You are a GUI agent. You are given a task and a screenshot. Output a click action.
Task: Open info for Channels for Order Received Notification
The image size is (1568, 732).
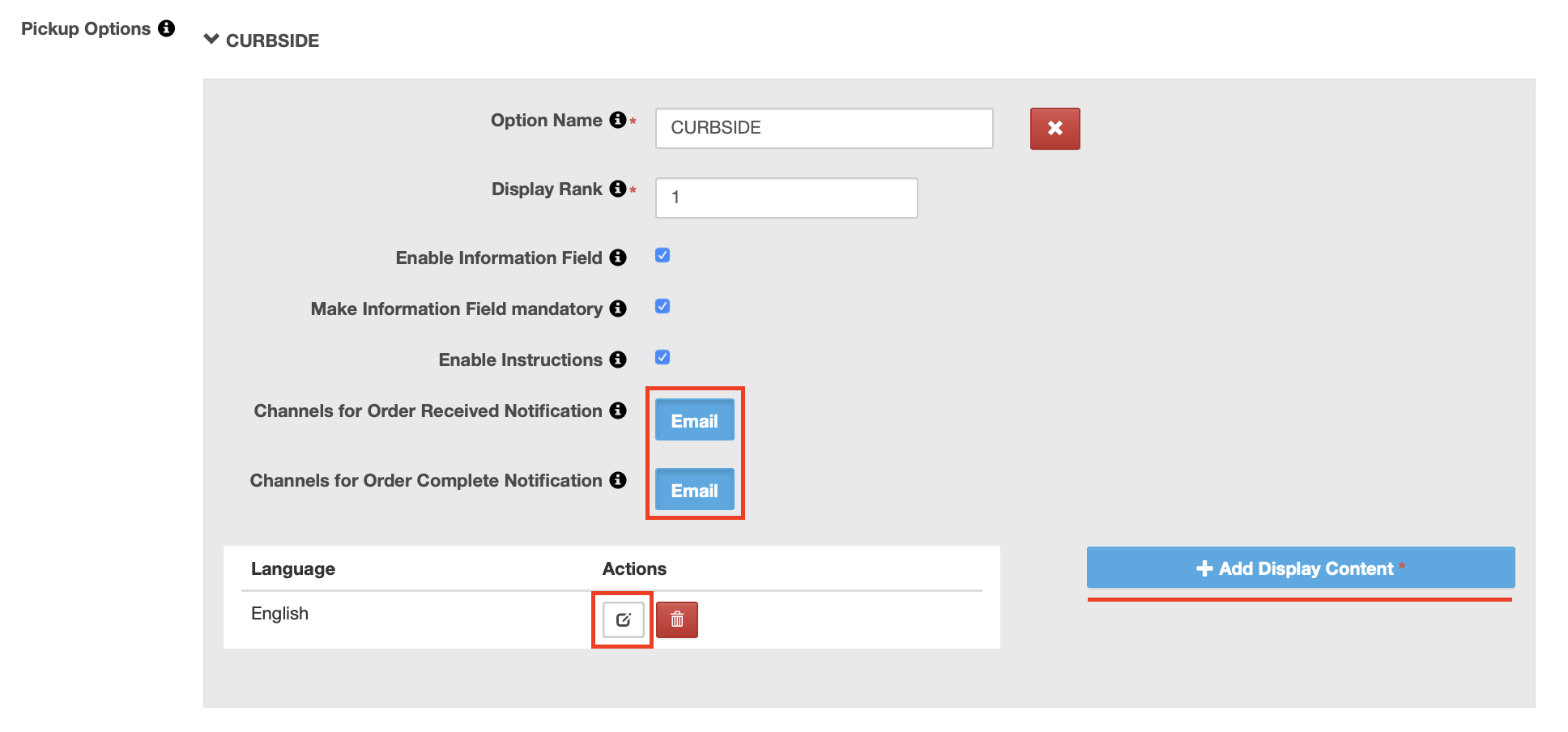click(x=618, y=411)
